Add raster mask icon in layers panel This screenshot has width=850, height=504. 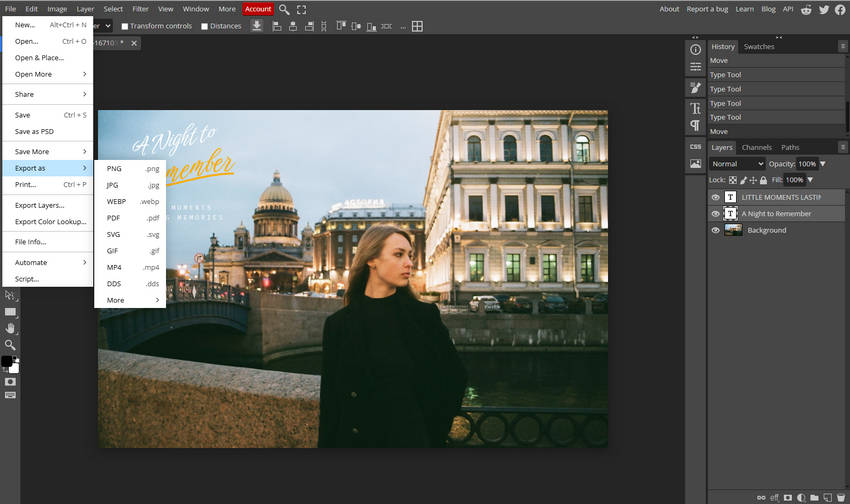(x=788, y=497)
